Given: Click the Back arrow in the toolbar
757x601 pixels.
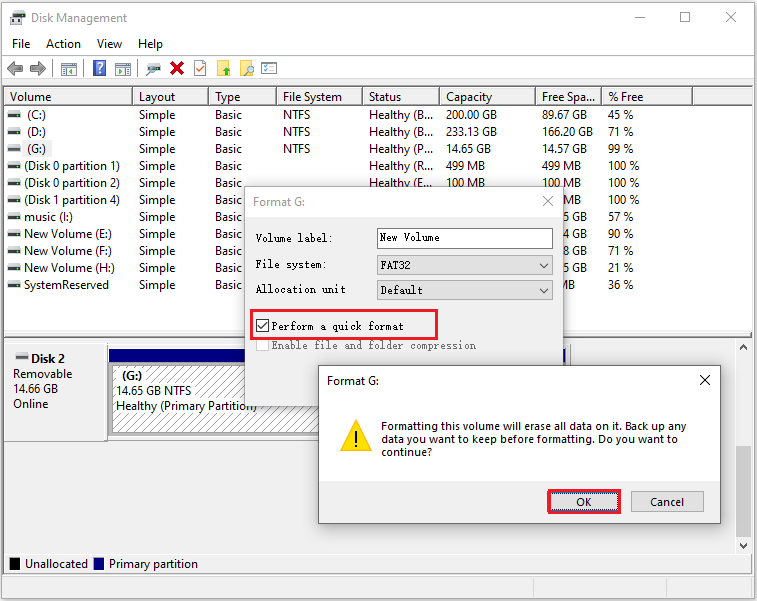Looking at the screenshot, I should pos(15,69).
